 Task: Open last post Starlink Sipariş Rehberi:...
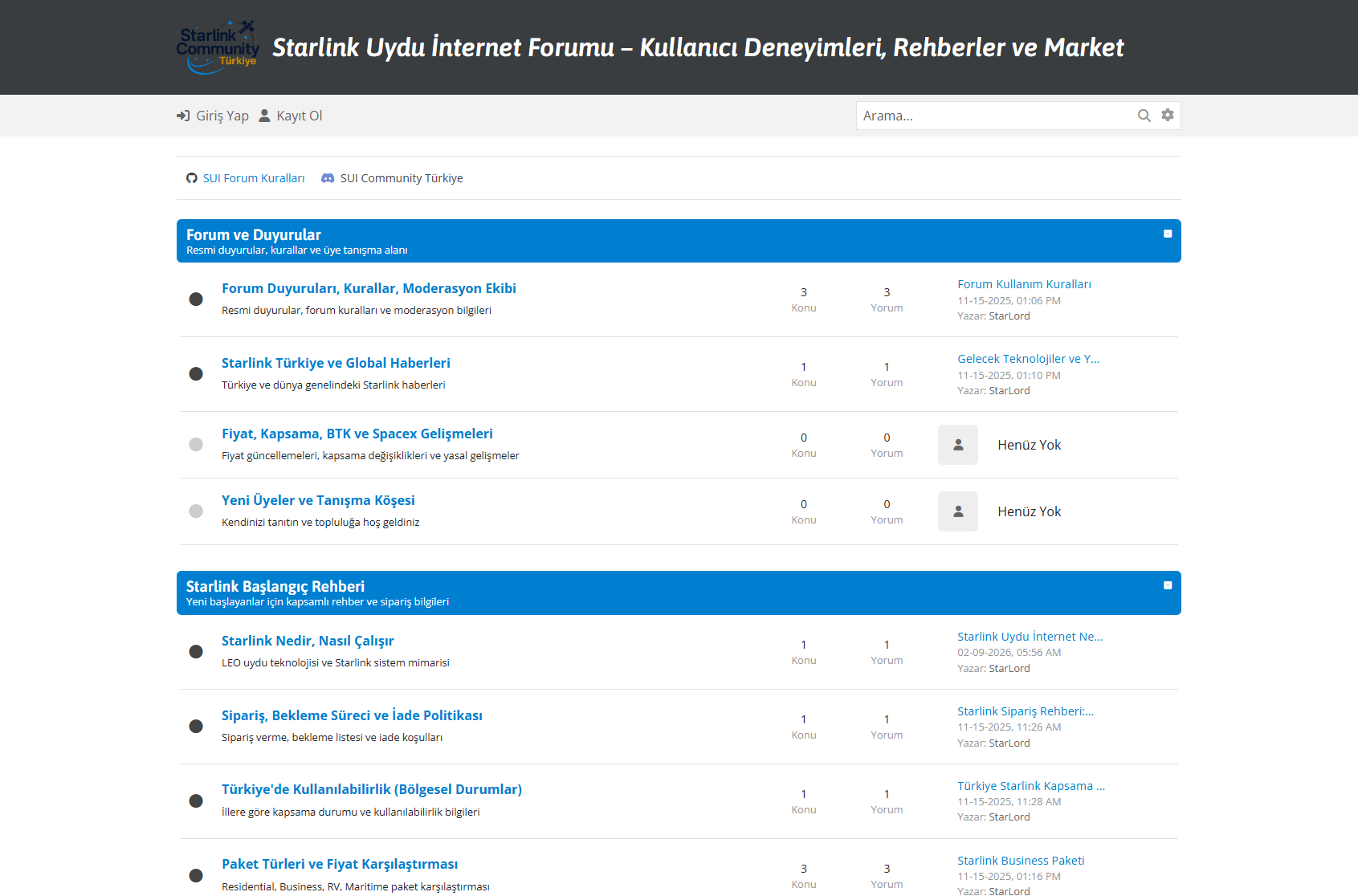pos(1026,711)
